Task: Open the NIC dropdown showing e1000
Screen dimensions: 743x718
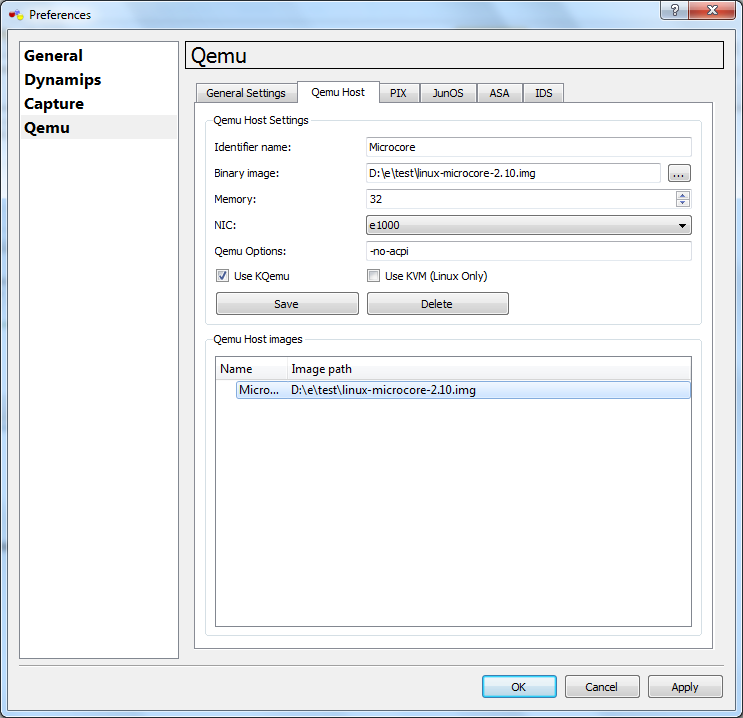Action: [x=528, y=225]
